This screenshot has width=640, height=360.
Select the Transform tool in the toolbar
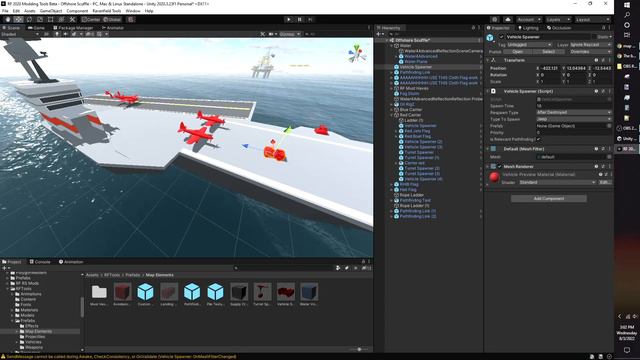pyautogui.click(x=61, y=20)
